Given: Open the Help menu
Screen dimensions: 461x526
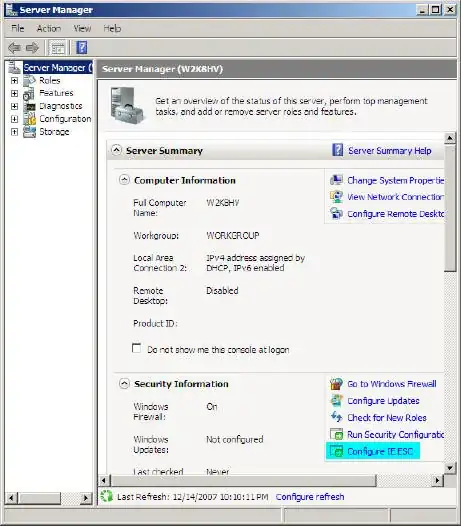Looking at the screenshot, I should tap(112, 29).
